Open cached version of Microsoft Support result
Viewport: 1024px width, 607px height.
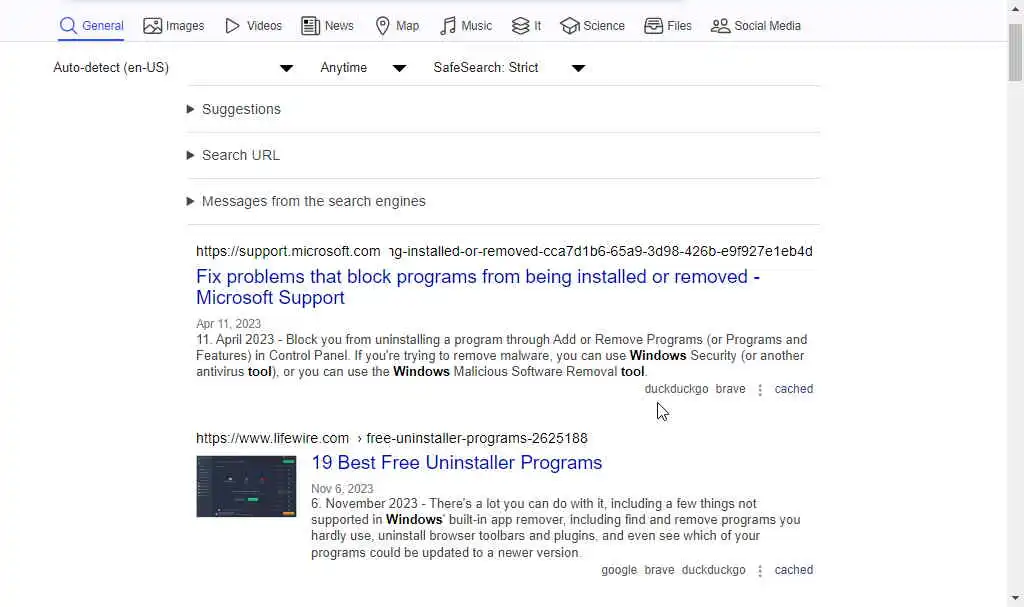[793, 389]
